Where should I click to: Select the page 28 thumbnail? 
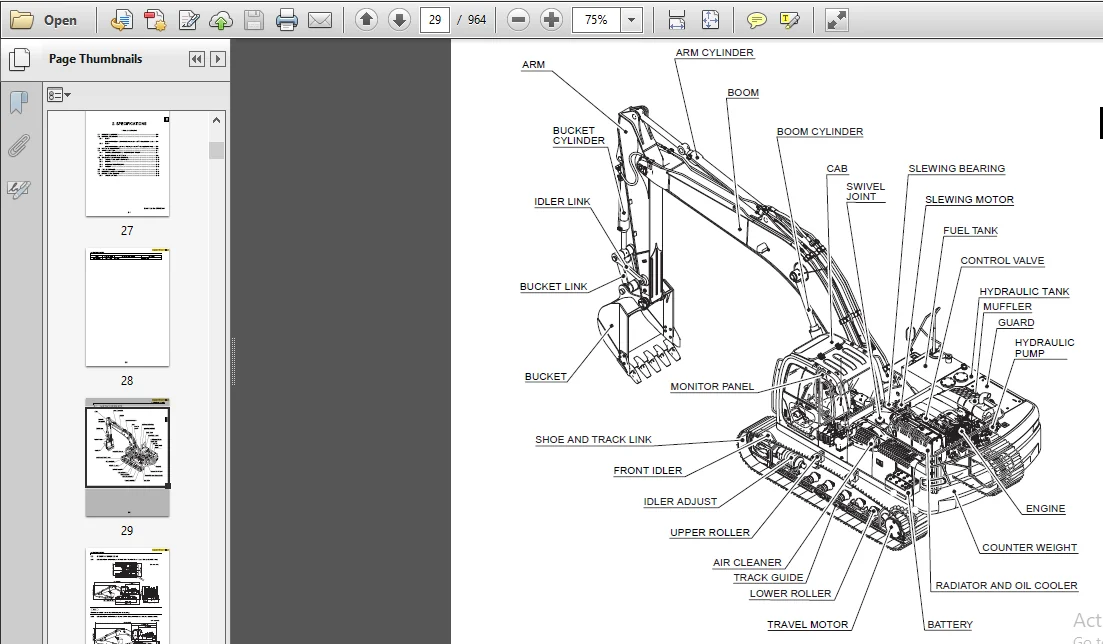tap(127, 307)
